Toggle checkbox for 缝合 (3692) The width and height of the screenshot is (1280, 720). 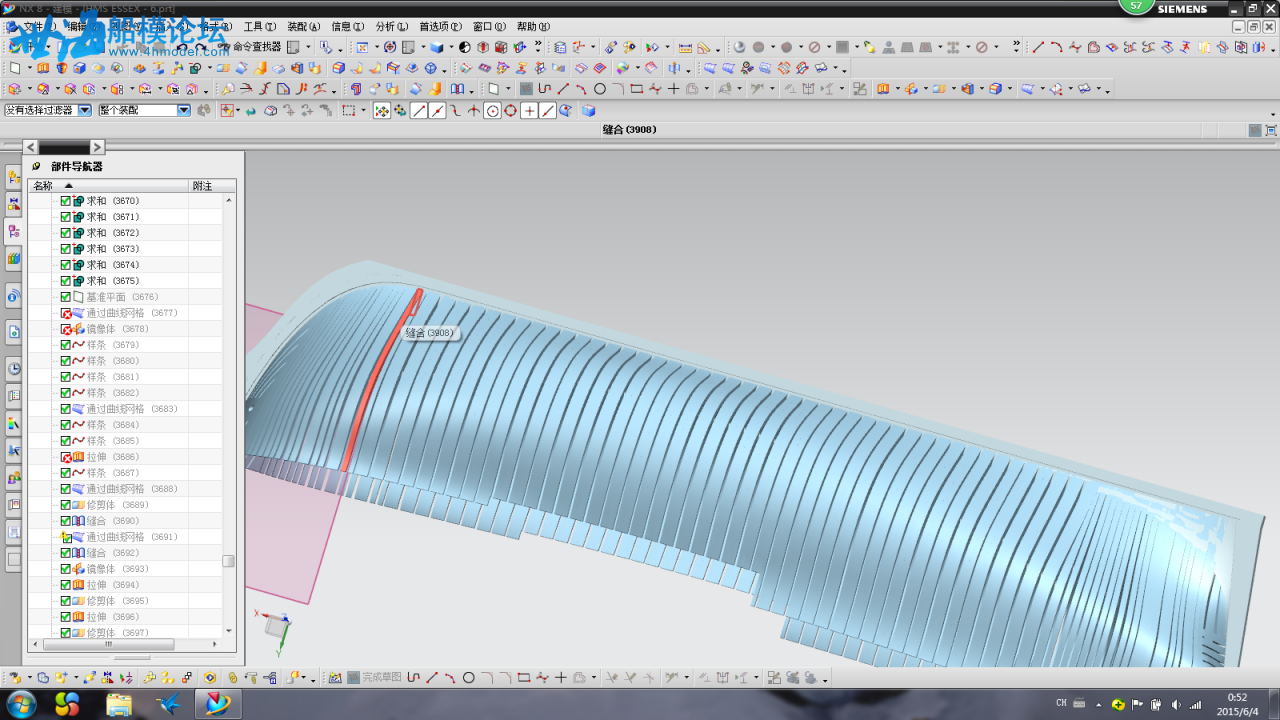tap(66, 553)
